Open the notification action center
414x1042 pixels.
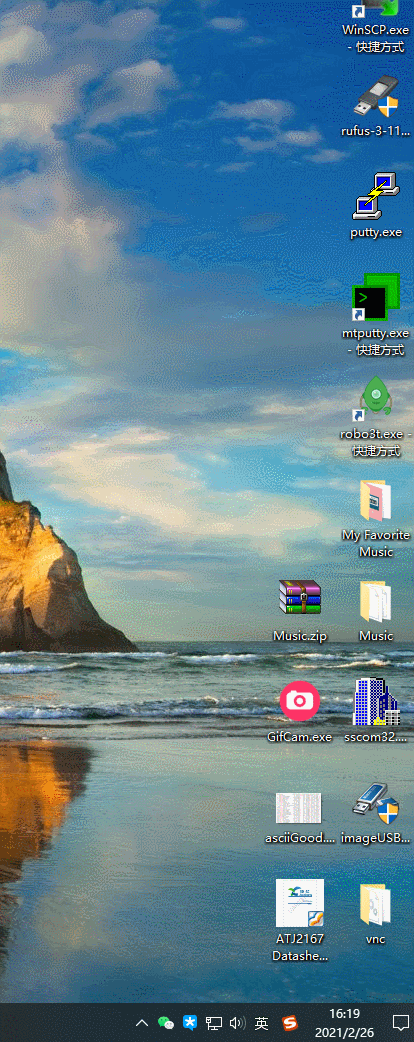400,1022
